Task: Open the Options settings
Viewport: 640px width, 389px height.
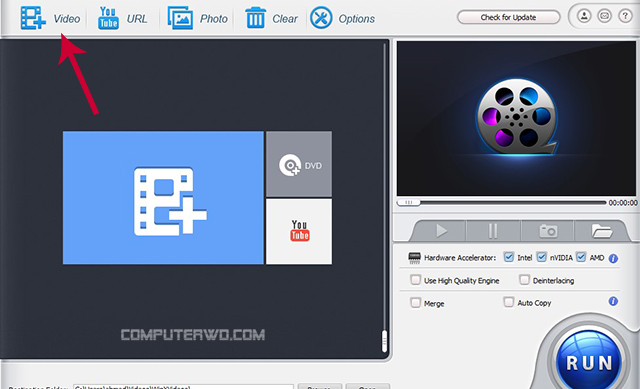Action: point(342,18)
